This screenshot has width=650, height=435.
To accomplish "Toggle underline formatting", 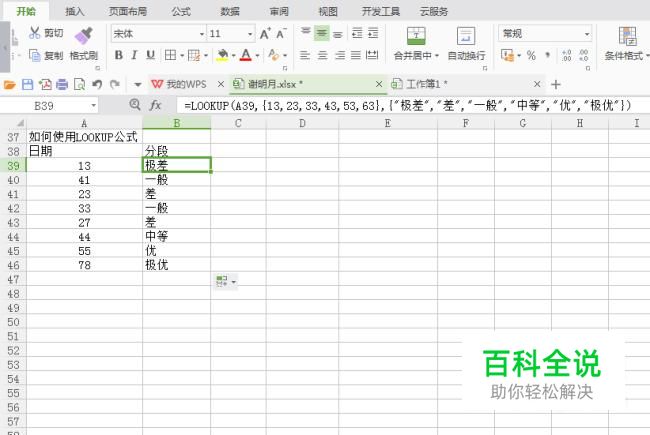I will [x=150, y=55].
